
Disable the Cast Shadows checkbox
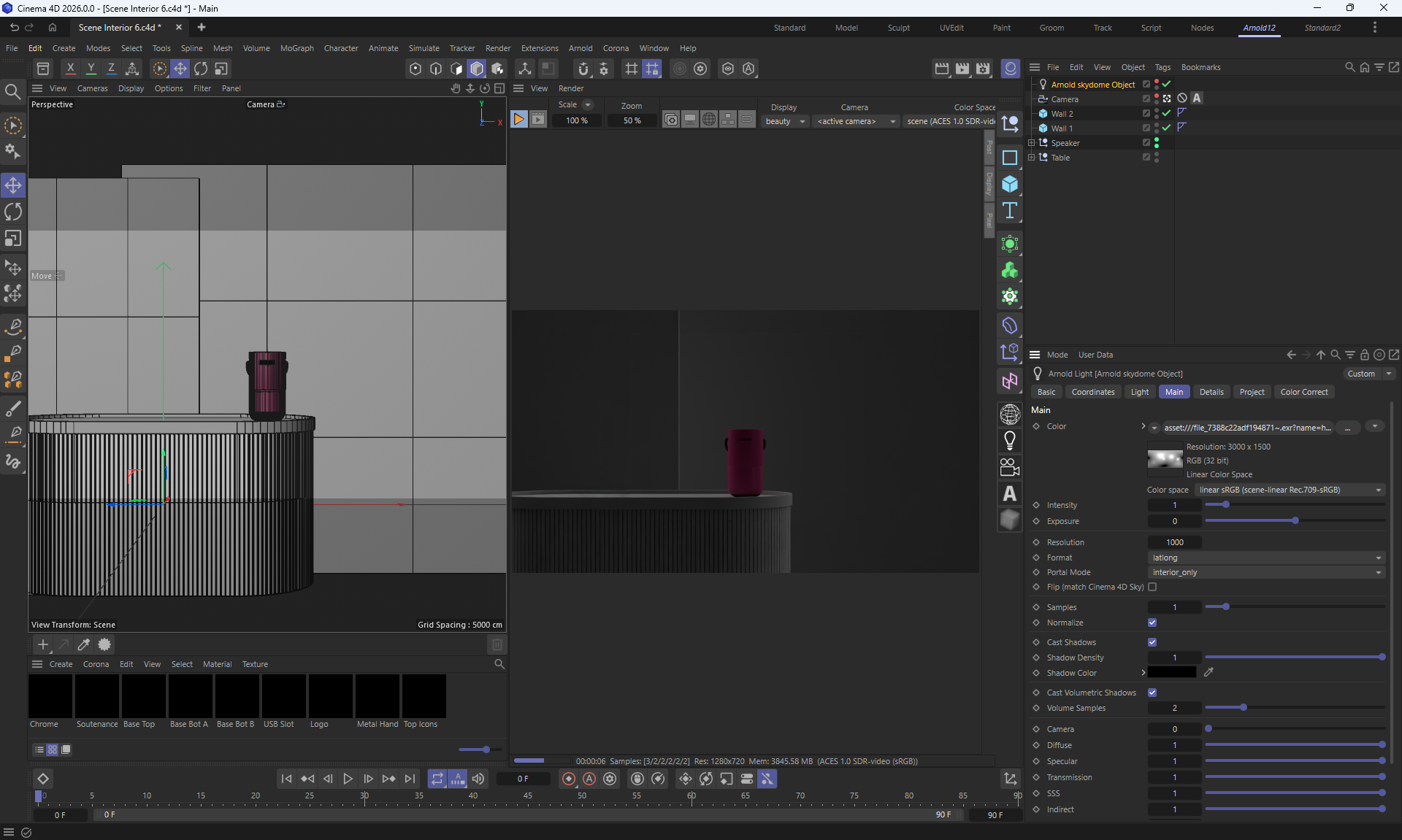tap(1152, 642)
